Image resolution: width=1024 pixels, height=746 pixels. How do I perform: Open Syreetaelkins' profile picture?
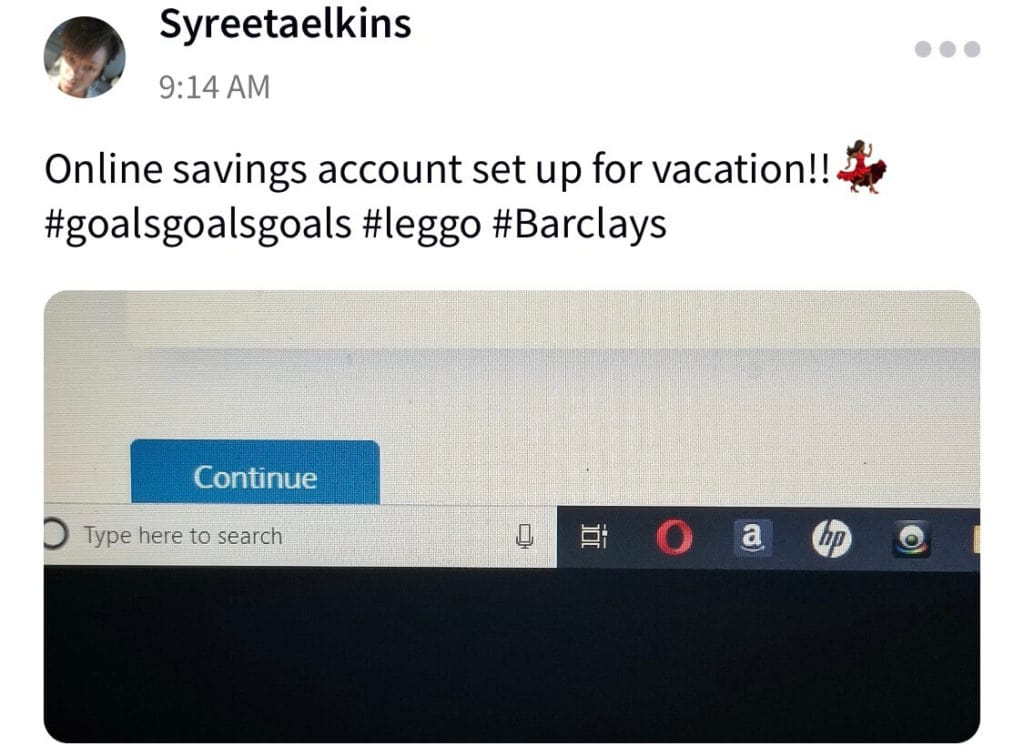pos(84,57)
